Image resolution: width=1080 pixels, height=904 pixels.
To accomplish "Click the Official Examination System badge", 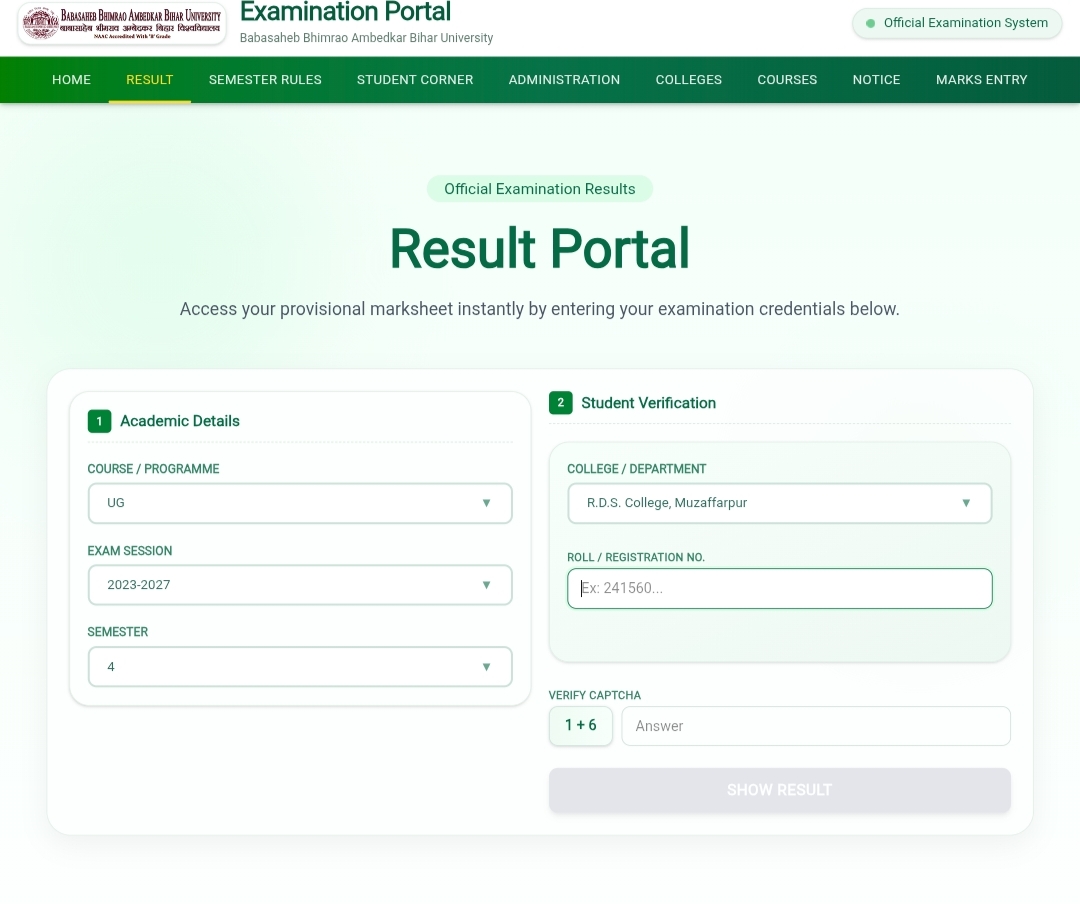I will coord(957,23).
